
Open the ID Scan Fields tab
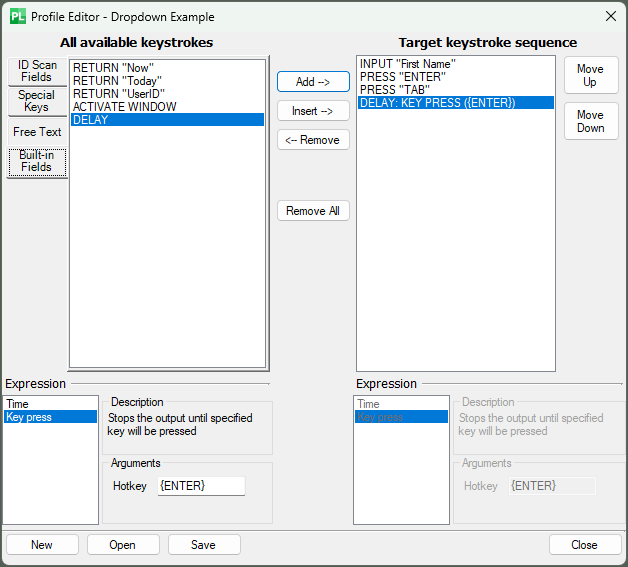click(x=37, y=71)
